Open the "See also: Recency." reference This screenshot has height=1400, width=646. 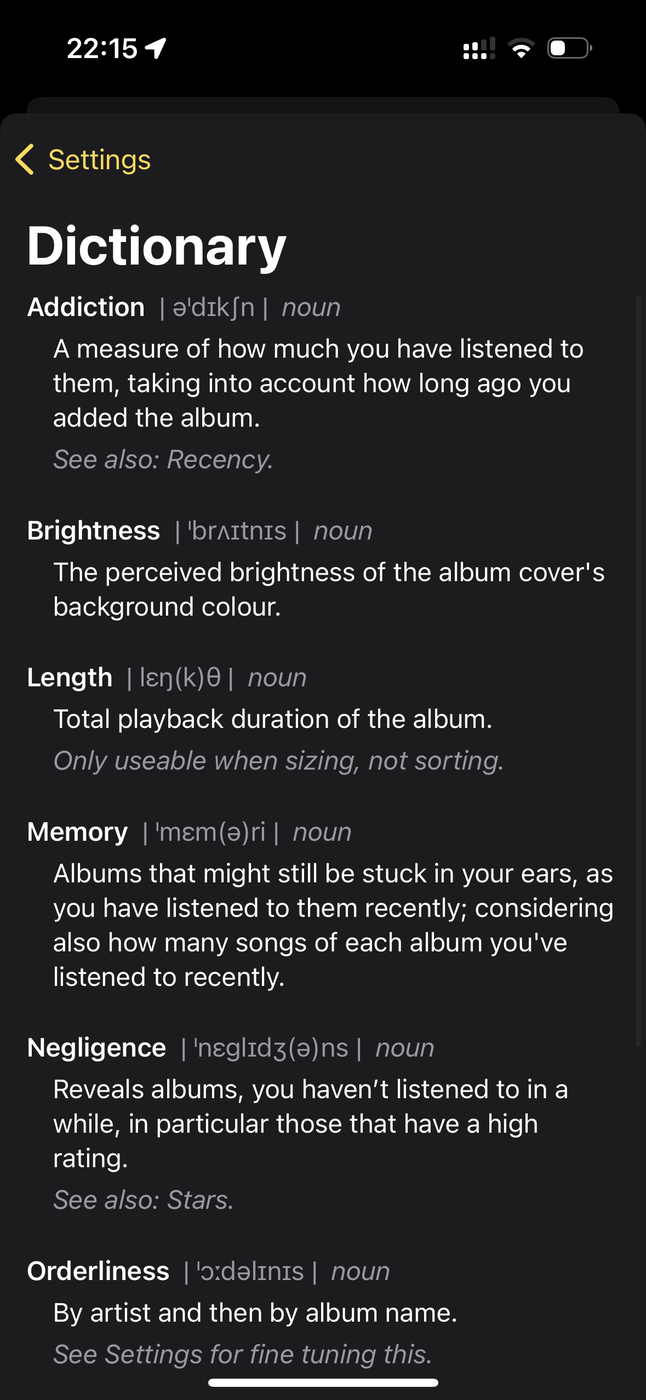(163, 460)
